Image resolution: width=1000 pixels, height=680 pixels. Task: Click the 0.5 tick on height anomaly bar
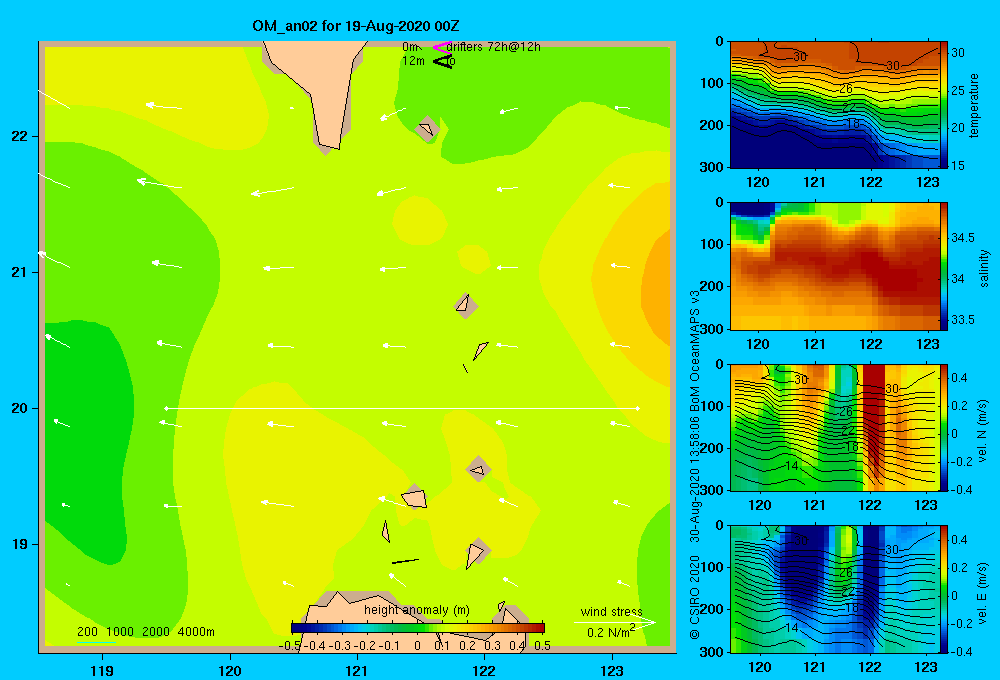point(542,645)
